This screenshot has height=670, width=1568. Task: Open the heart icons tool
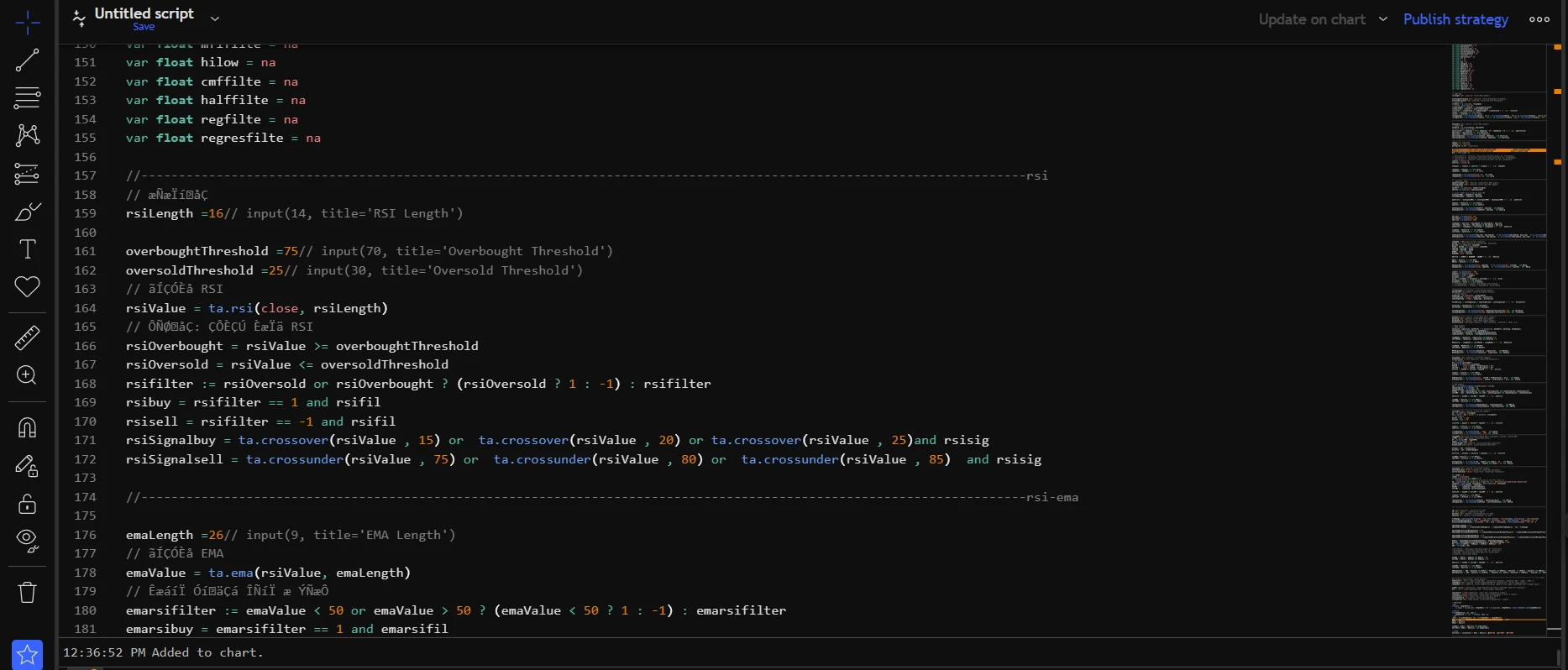tap(27, 287)
